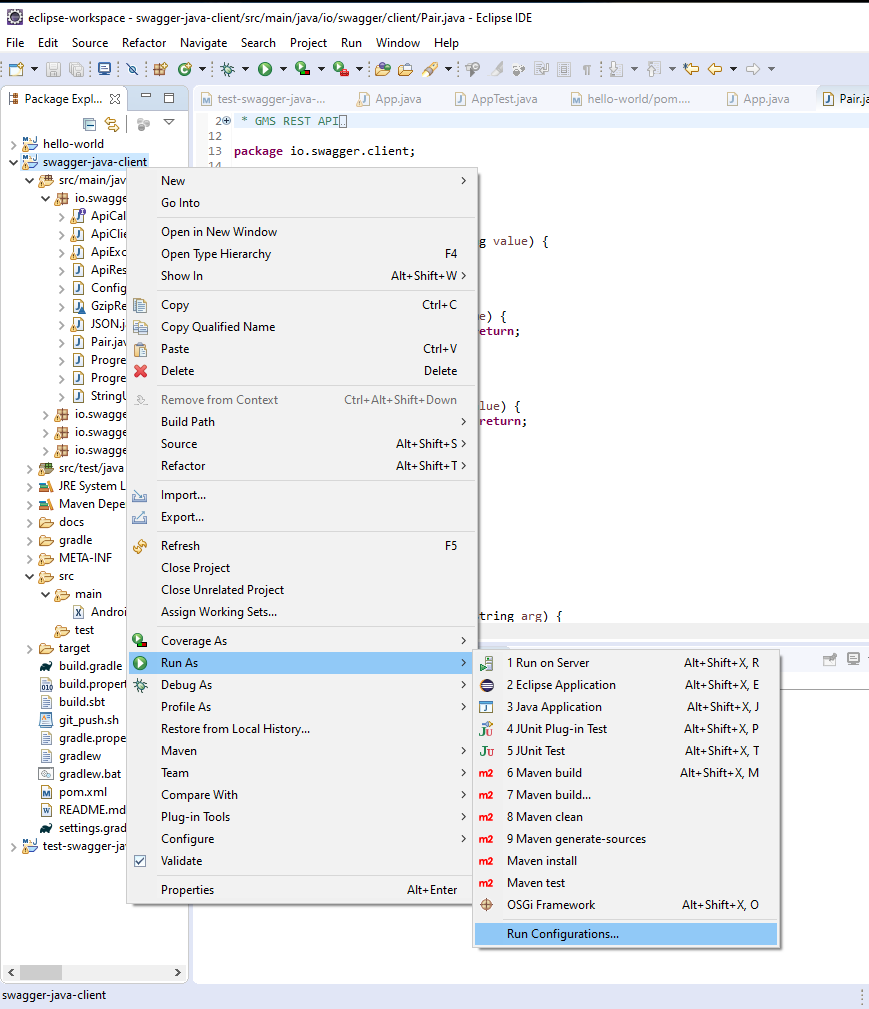
Task: Click the green Run toolbar icon
Action: point(263,70)
